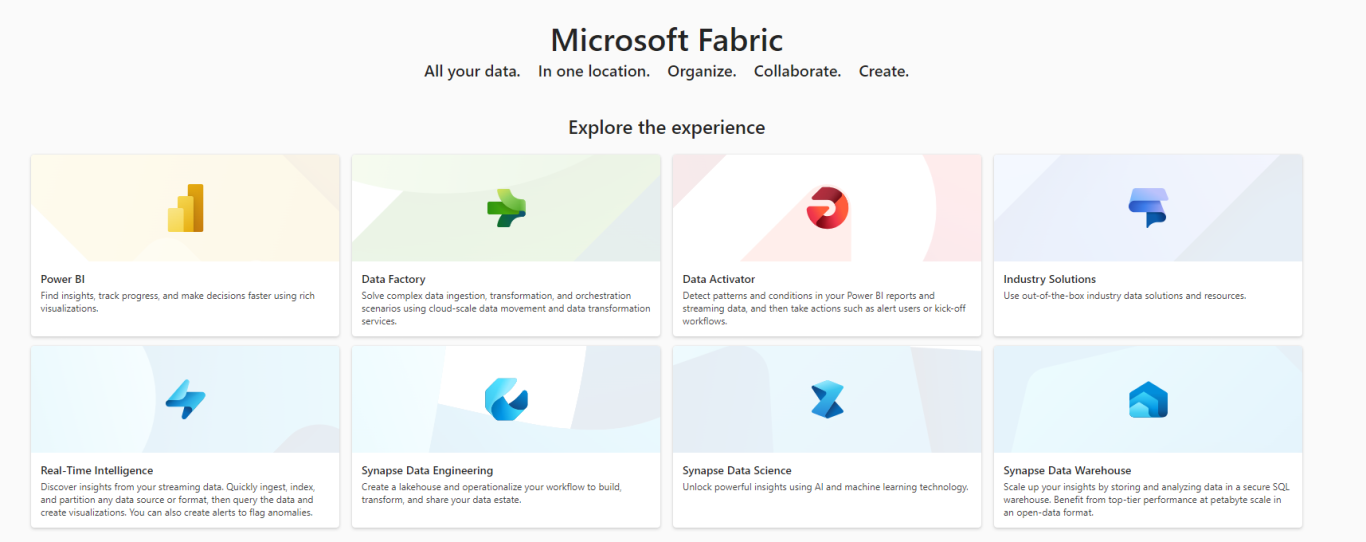Click the Real-Time Intelligence lightning icon
This screenshot has width=1366, height=542.
coord(185,399)
